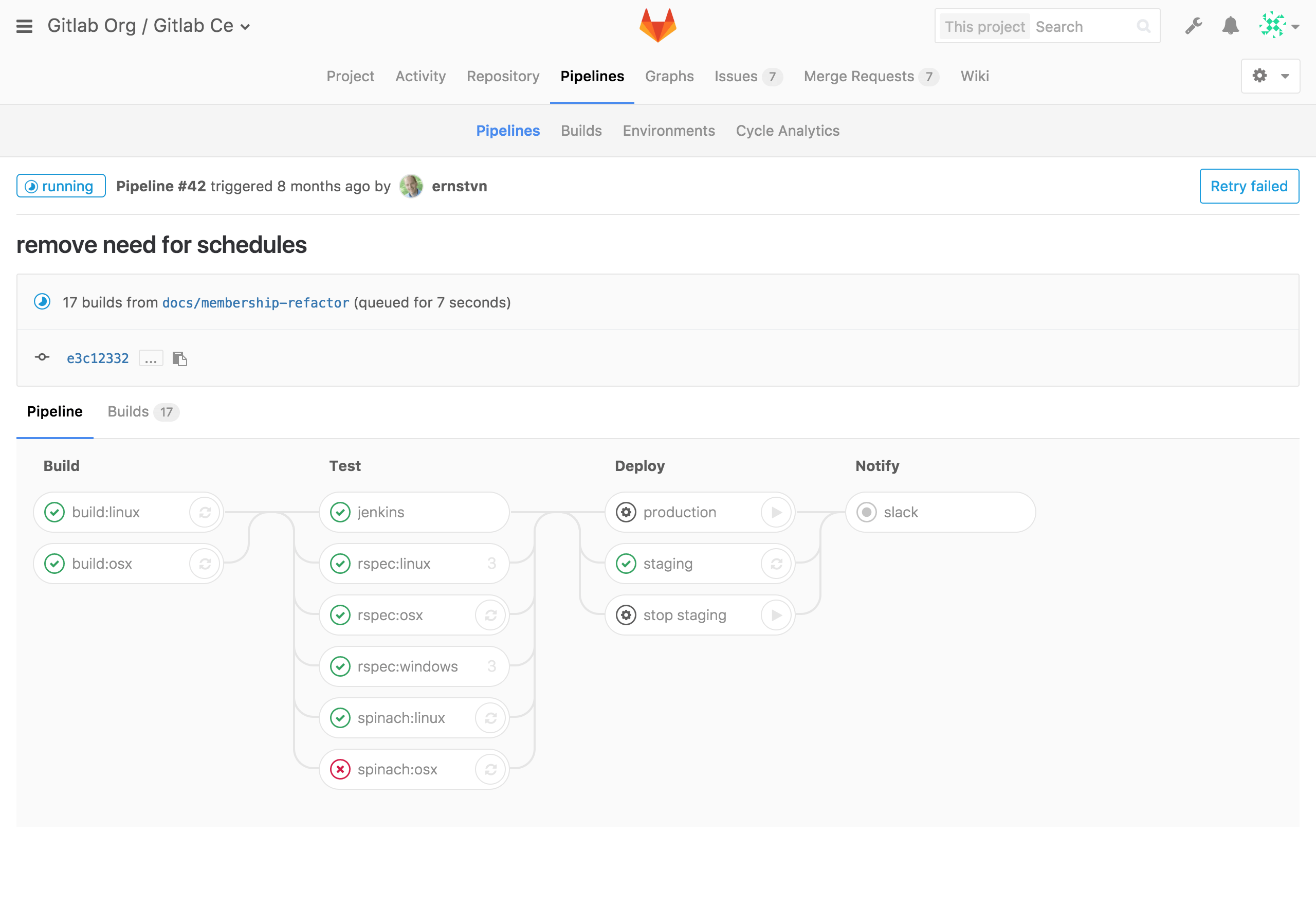
Task: Click the copy commit hash icon
Action: coord(180,358)
